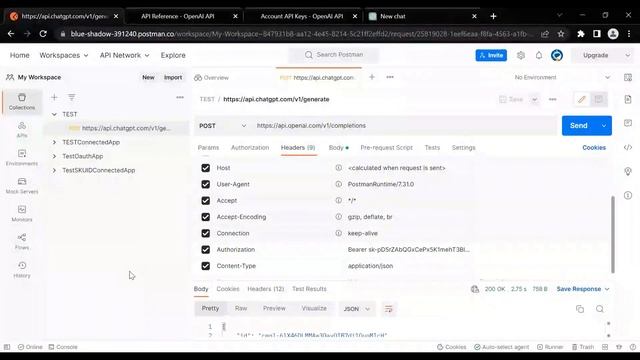Open the comments icon in right sidebar
Image resolution: width=640 pixels, height=360 pixels.
click(x=628, y=123)
